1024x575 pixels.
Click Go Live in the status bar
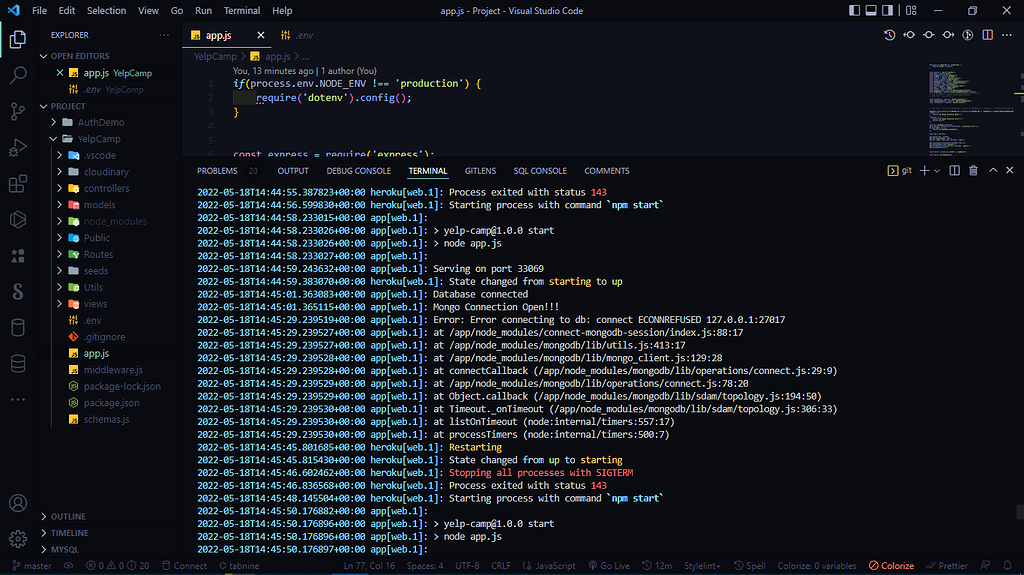click(x=609, y=566)
